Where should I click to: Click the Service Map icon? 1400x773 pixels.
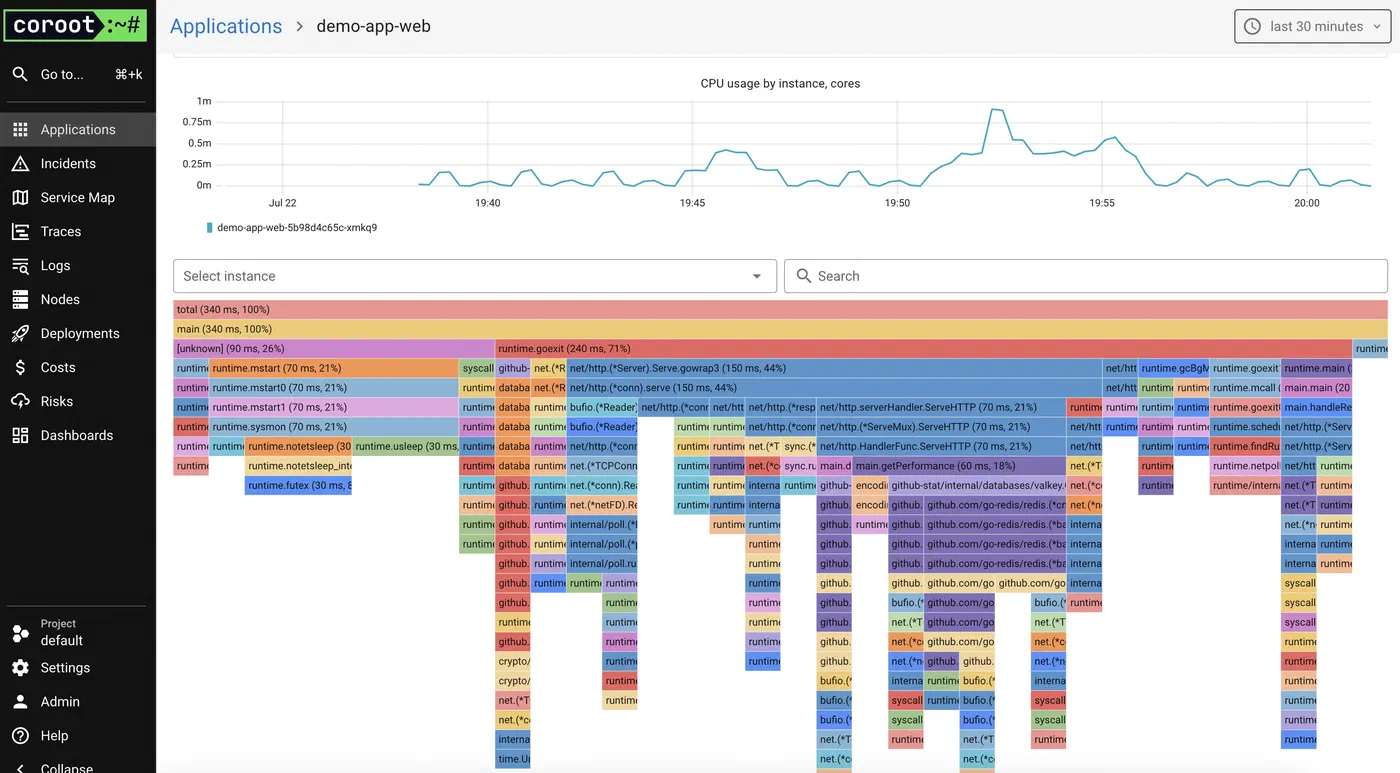click(x=20, y=197)
